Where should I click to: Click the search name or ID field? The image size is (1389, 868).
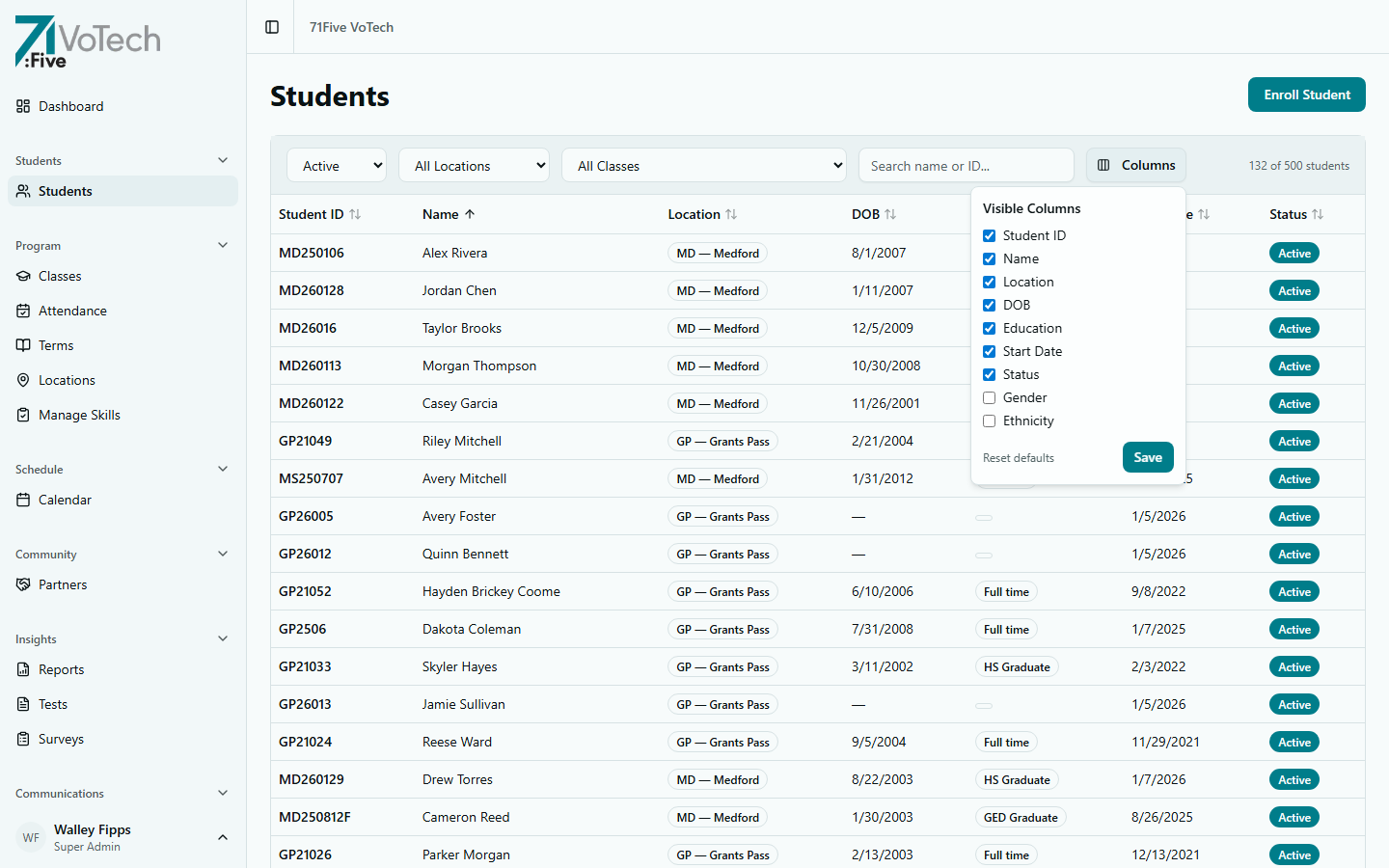pyautogui.click(x=966, y=165)
